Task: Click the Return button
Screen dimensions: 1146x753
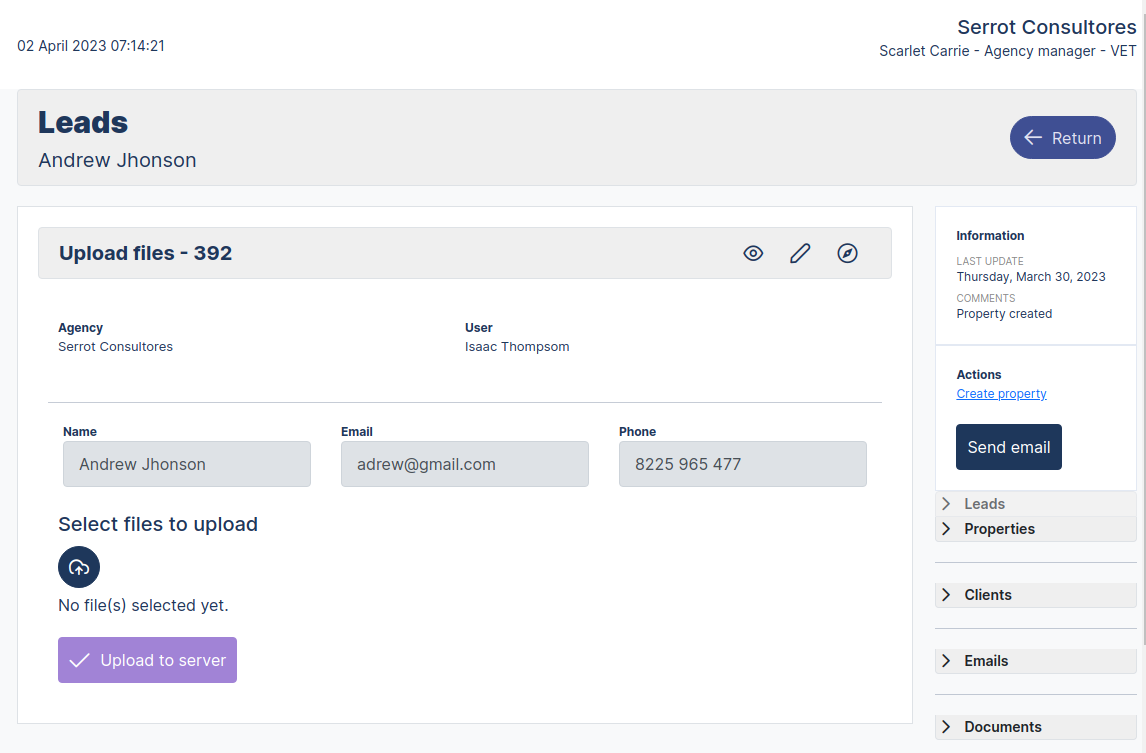Action: pyautogui.click(x=1062, y=137)
